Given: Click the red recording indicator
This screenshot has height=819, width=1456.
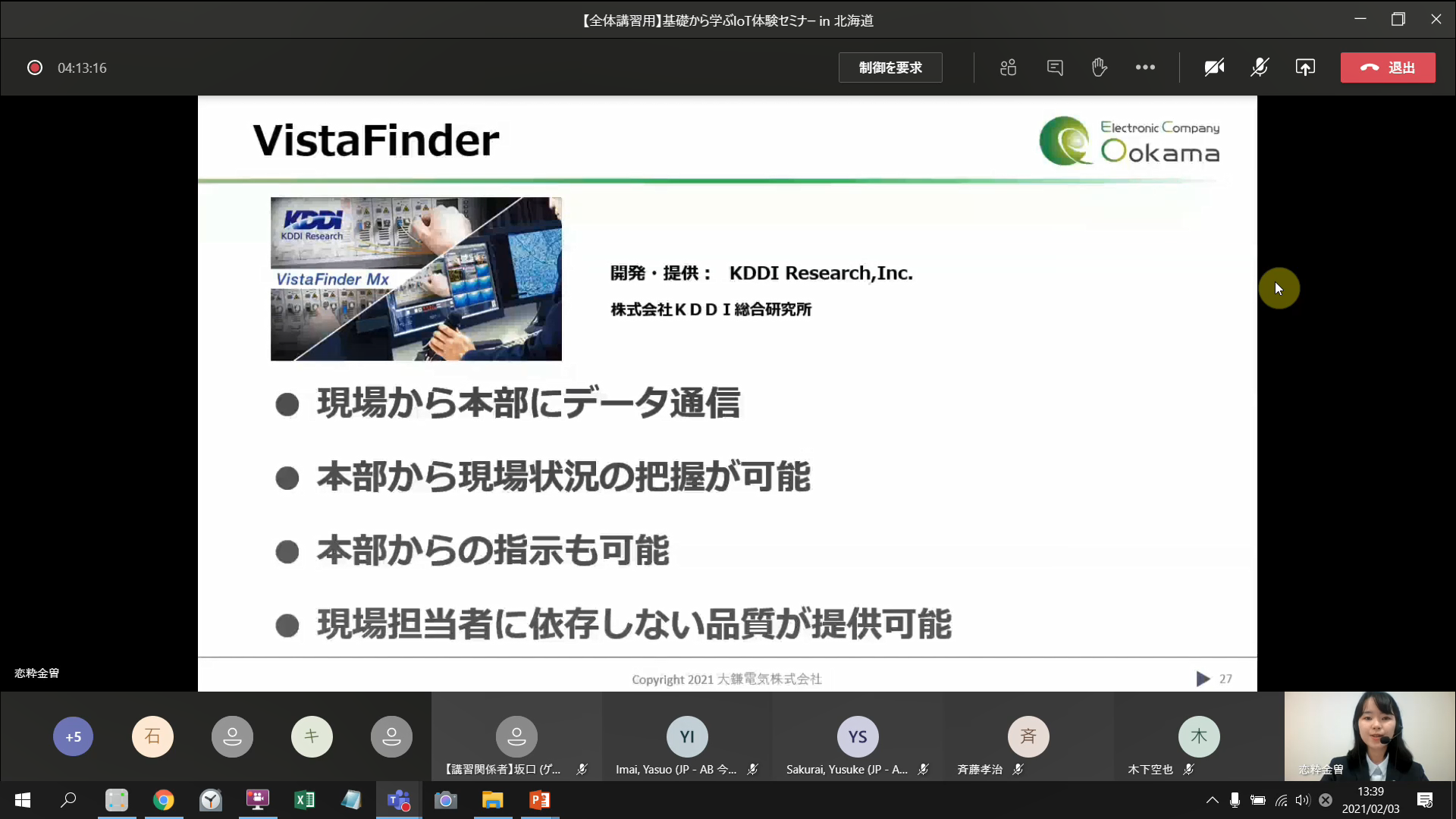Looking at the screenshot, I should coord(35,67).
